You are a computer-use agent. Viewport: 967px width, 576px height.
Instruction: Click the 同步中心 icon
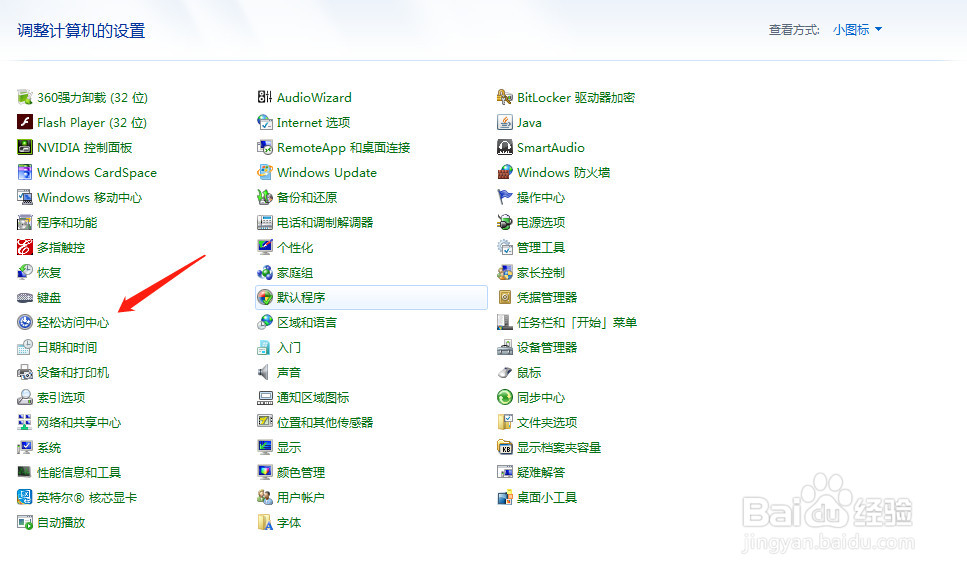click(x=504, y=398)
